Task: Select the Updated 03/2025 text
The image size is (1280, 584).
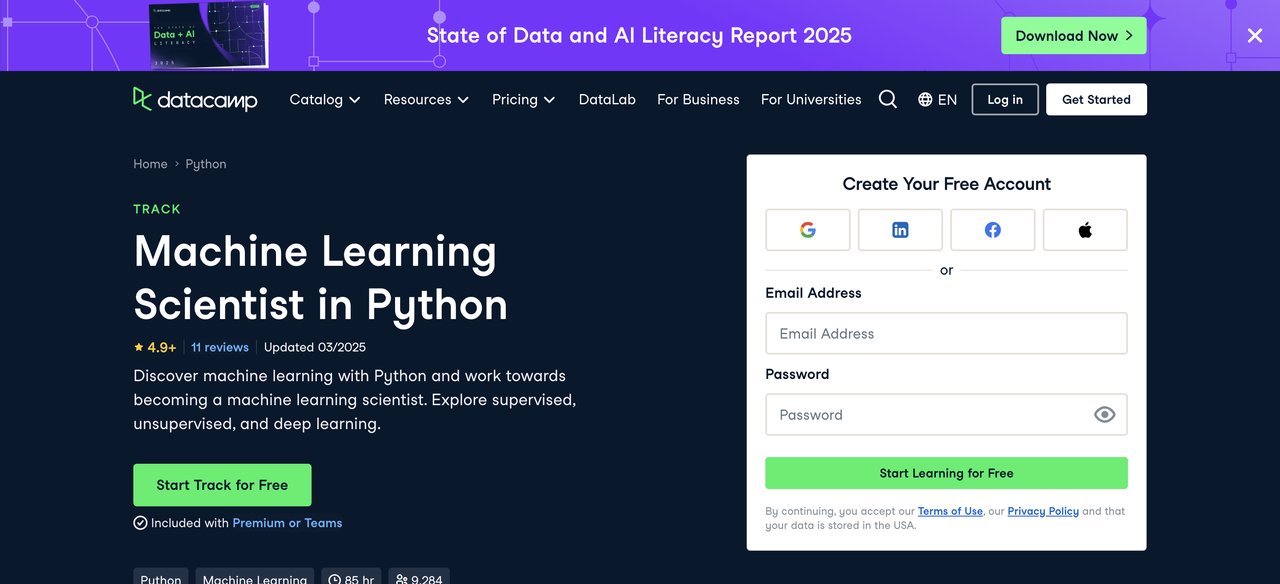Action: 315,347
